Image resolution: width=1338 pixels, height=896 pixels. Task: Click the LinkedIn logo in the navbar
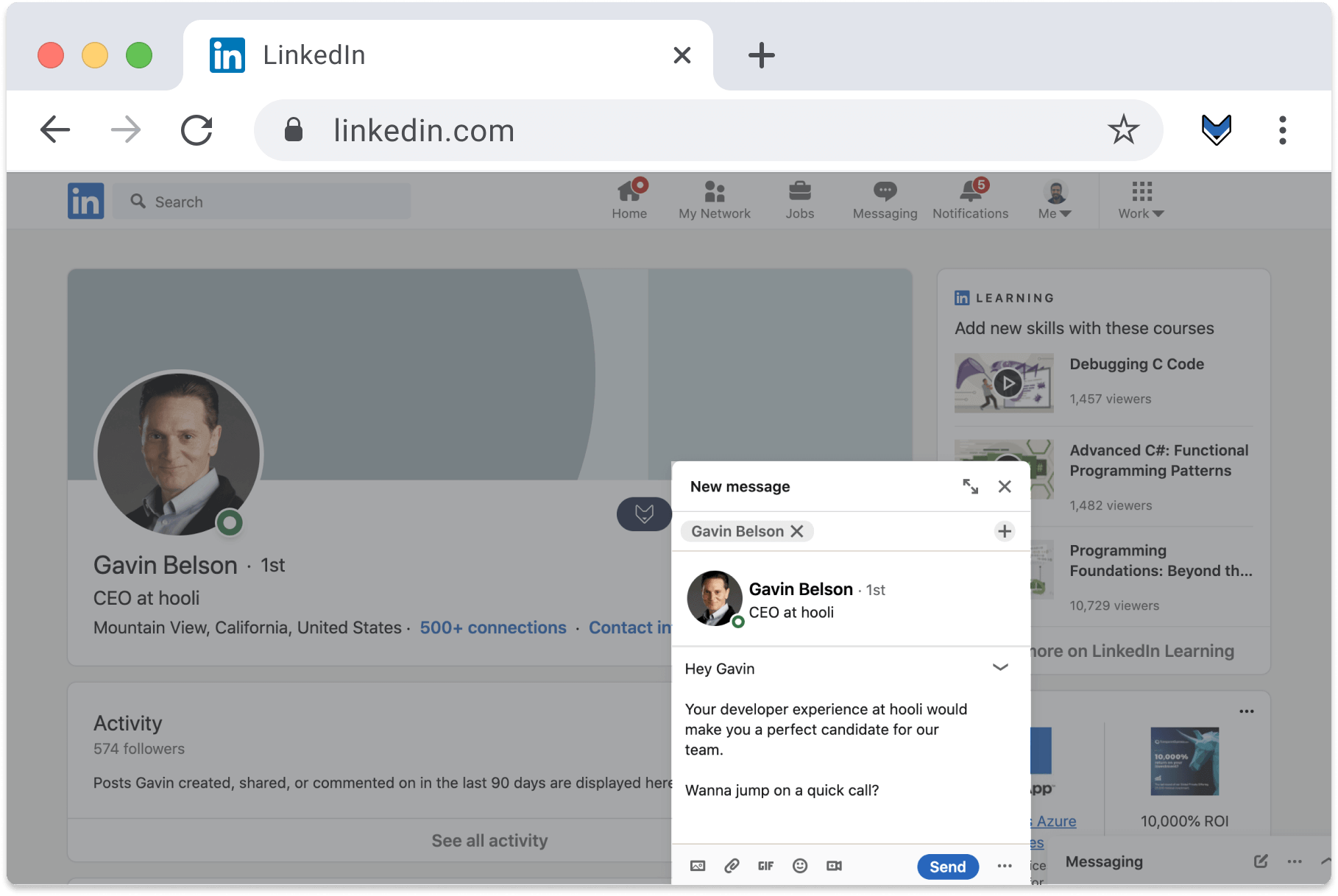tap(86, 201)
